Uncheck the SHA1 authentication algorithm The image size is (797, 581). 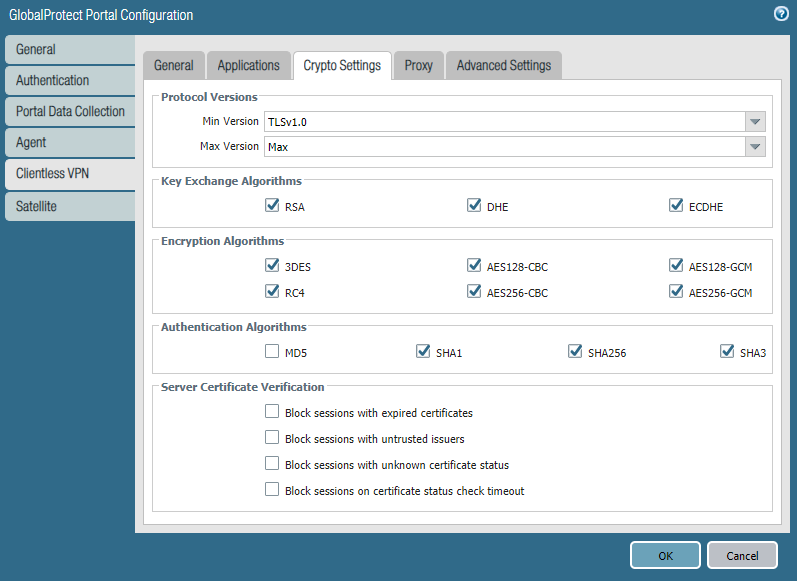tap(423, 352)
